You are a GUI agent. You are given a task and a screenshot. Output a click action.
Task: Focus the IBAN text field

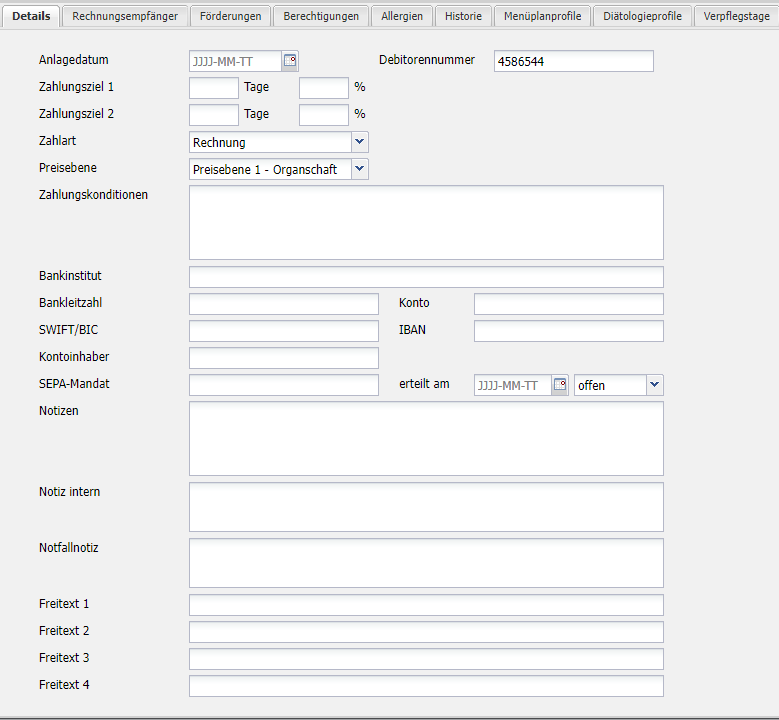pos(568,331)
